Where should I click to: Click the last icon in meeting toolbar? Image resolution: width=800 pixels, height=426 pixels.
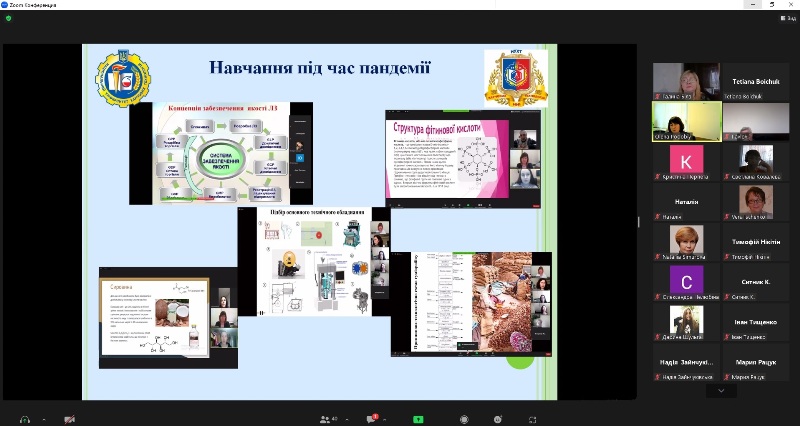(x=532, y=419)
